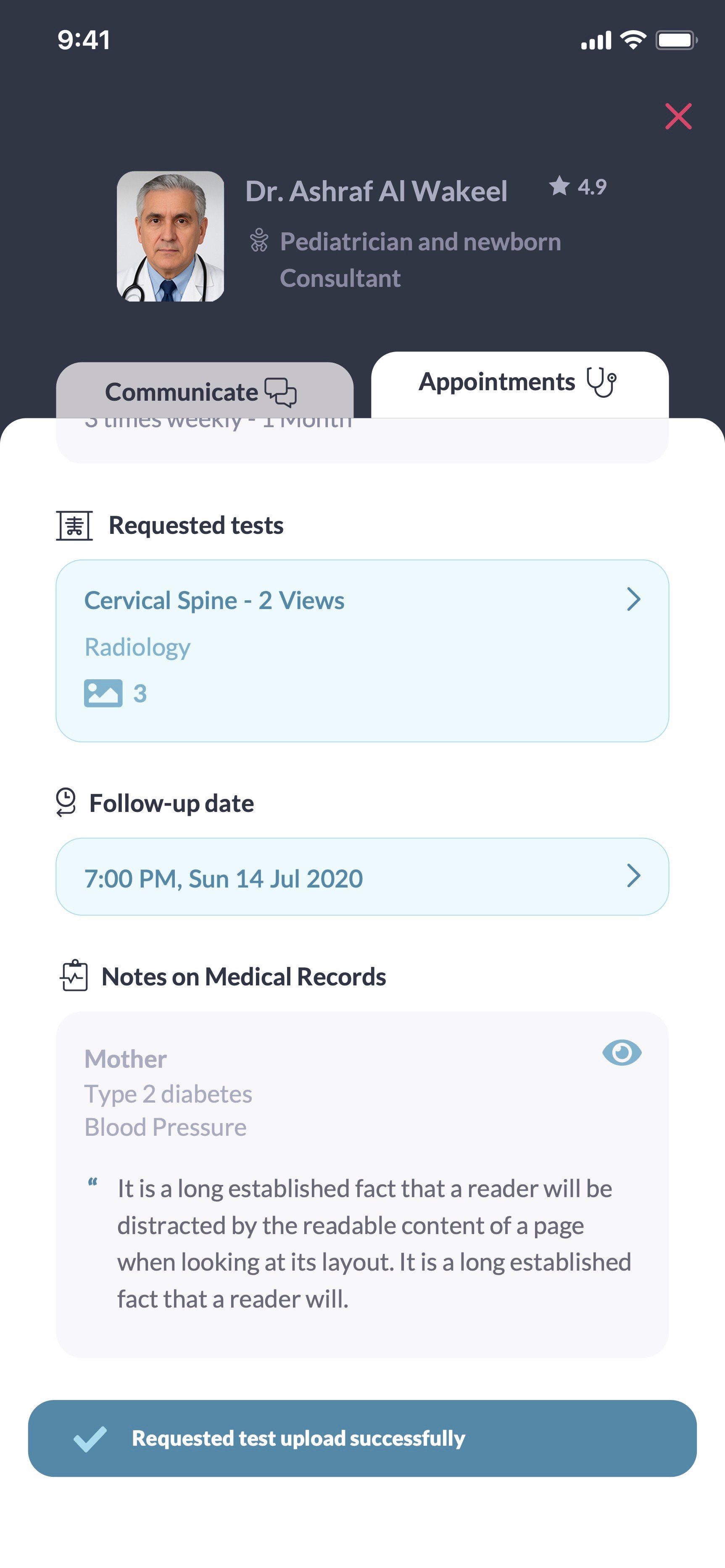Tap the image attachments icon
This screenshot has height=1568, width=725.
[x=103, y=693]
